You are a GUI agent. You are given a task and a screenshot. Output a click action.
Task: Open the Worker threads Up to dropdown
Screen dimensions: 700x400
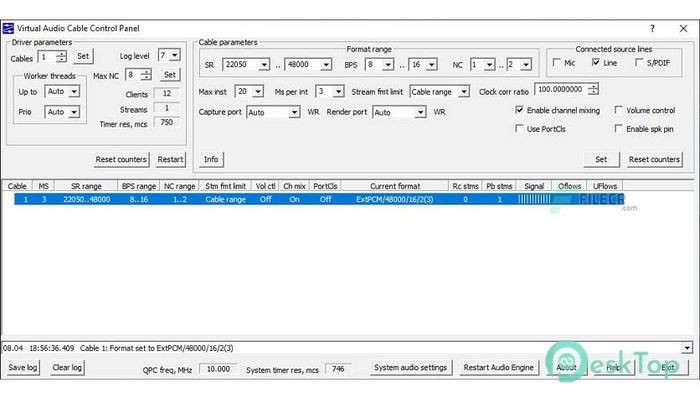[x=74, y=92]
